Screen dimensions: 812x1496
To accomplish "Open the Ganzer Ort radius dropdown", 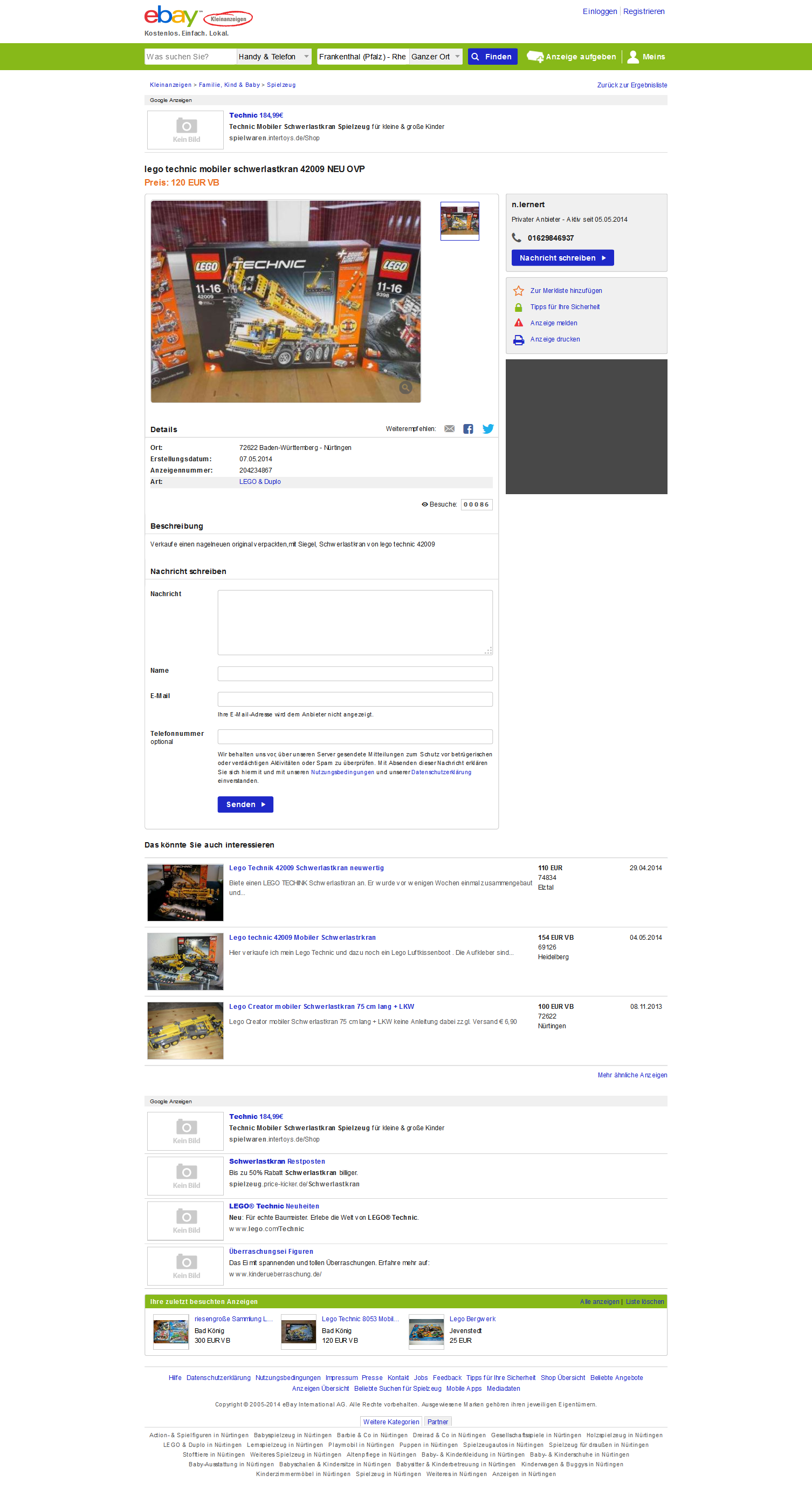I will [436, 56].
